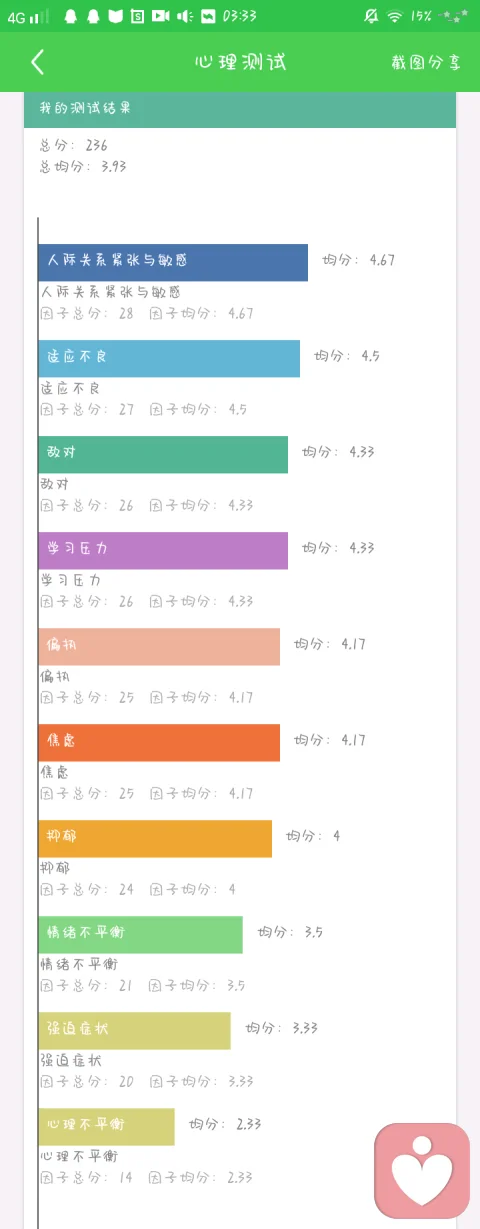
Task: Tap the muted notification bell icon
Action: [x=372, y=16]
